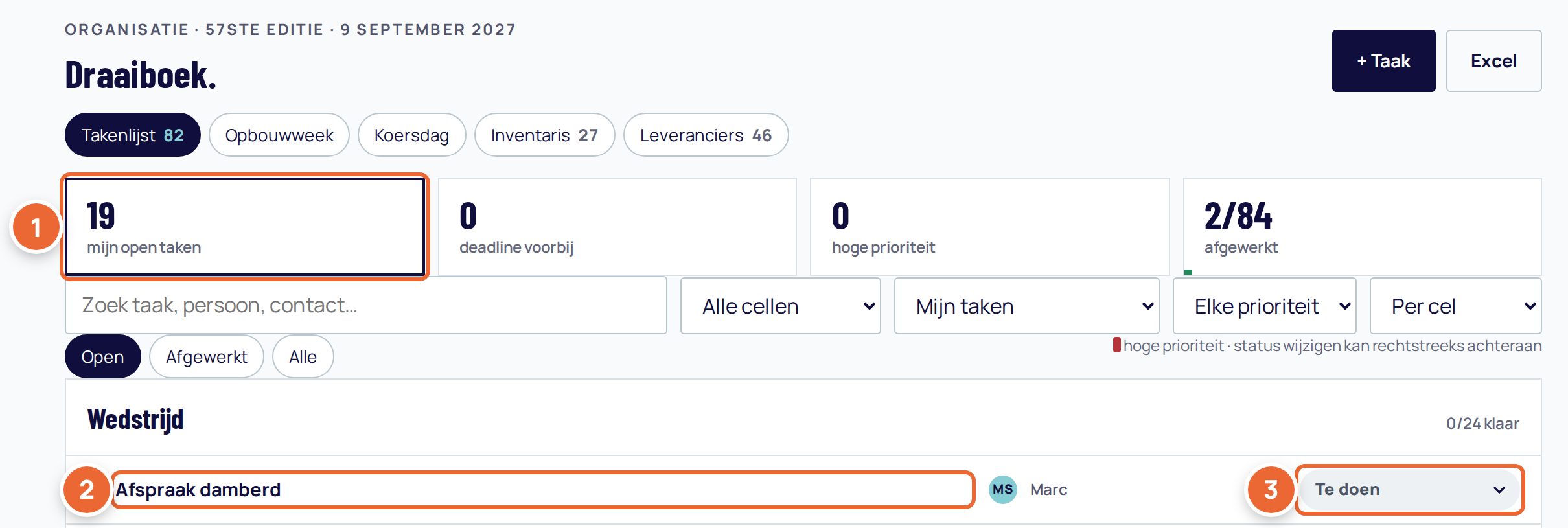Open the Alle cellen dropdown

[x=780, y=306]
